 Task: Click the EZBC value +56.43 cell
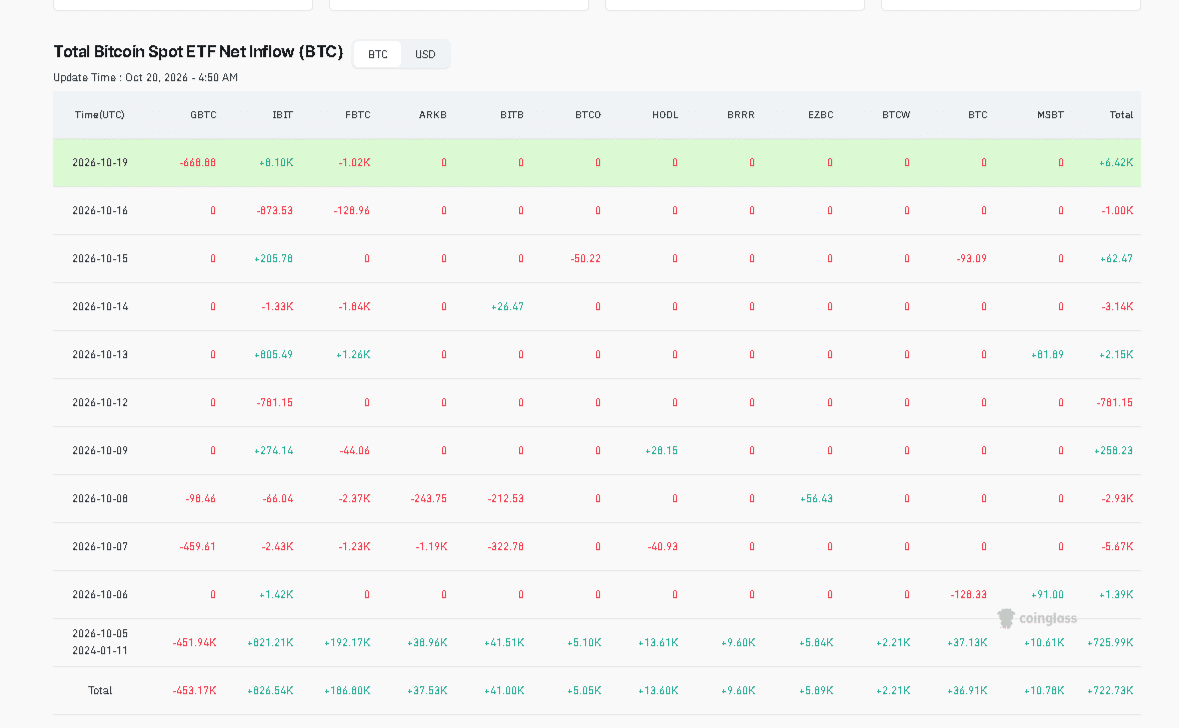click(817, 499)
